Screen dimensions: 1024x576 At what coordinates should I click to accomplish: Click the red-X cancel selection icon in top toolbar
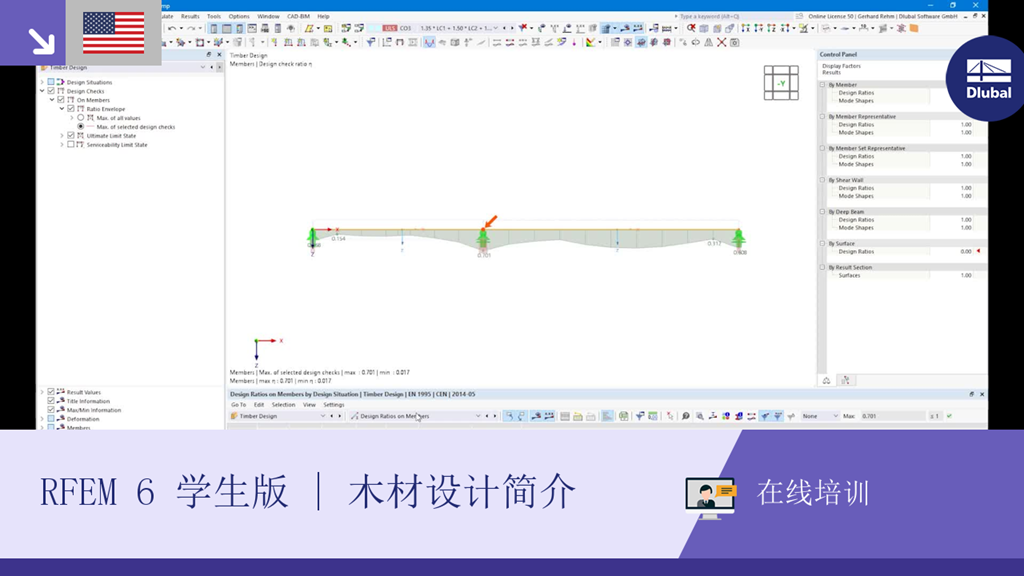coord(691,28)
